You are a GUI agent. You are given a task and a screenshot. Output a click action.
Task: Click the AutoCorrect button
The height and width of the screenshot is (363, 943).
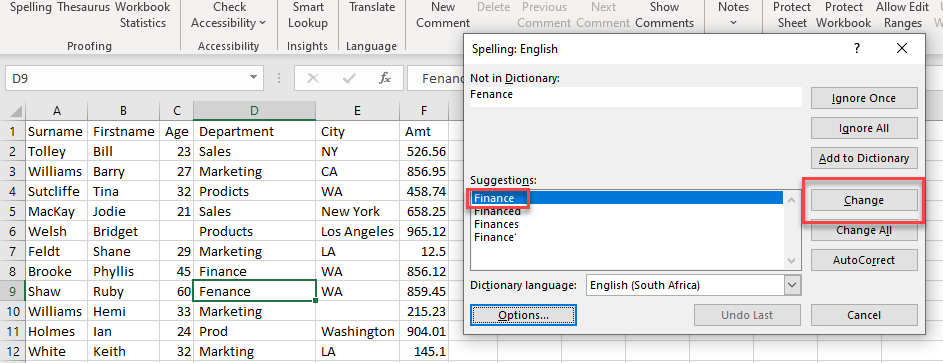[x=864, y=260]
